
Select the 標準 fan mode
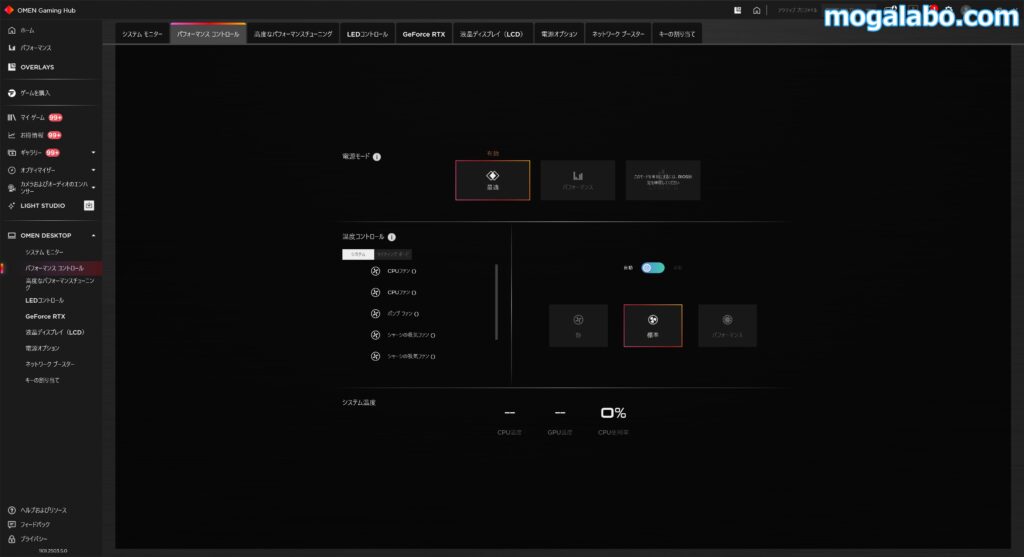point(652,325)
